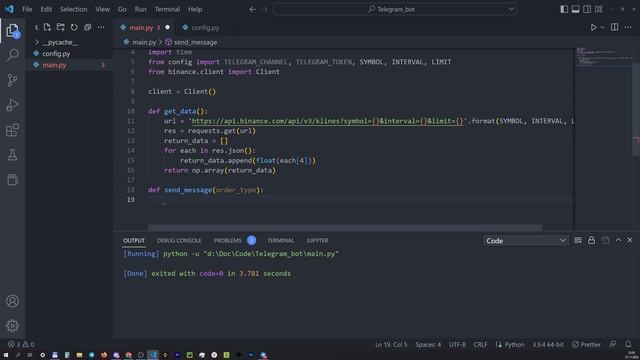
Task: Create a new file in Explorer
Action: coord(47,27)
